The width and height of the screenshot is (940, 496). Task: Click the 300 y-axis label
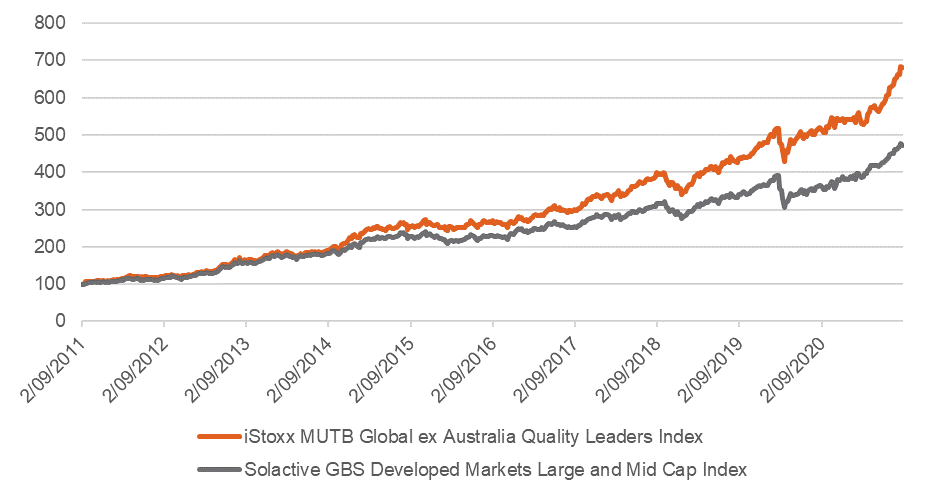[x=50, y=209]
